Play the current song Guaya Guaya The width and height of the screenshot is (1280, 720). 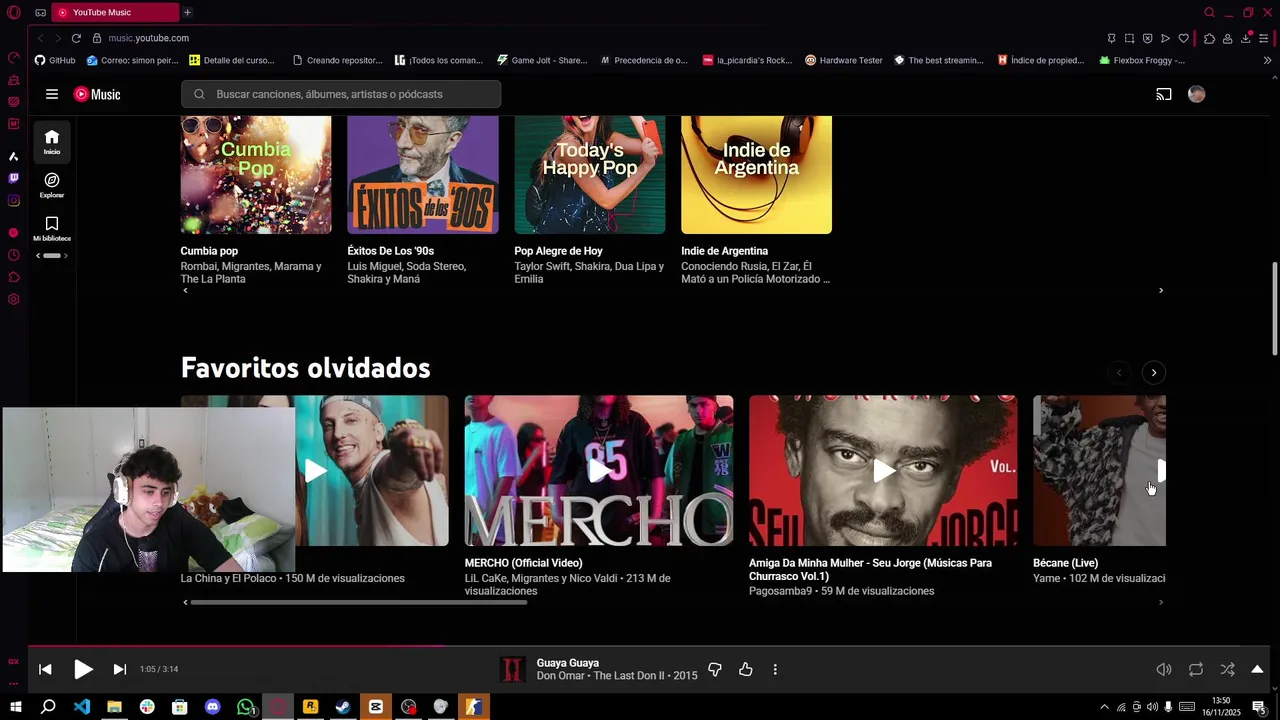[83, 669]
